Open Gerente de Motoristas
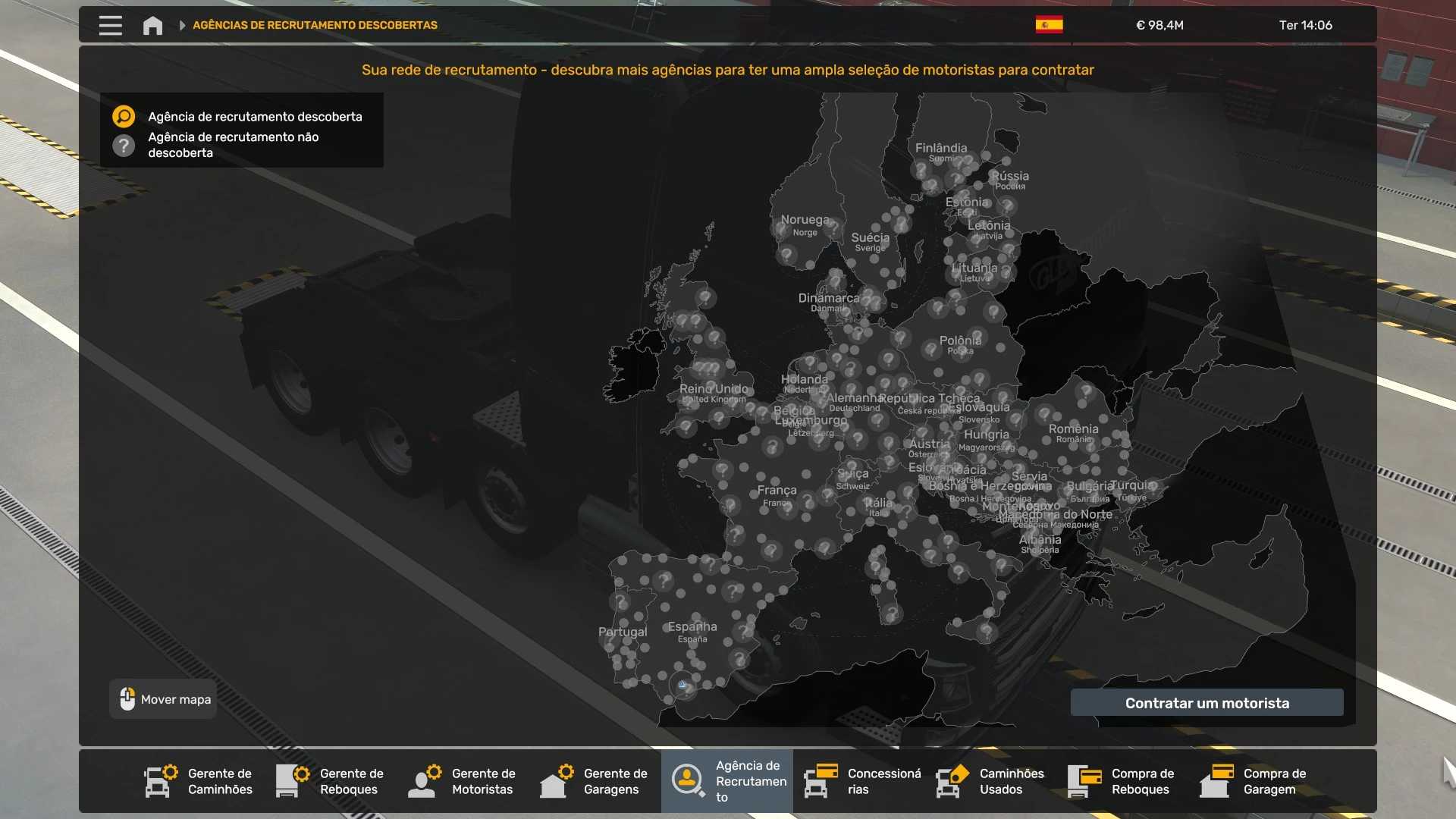1456x819 pixels. point(463,781)
